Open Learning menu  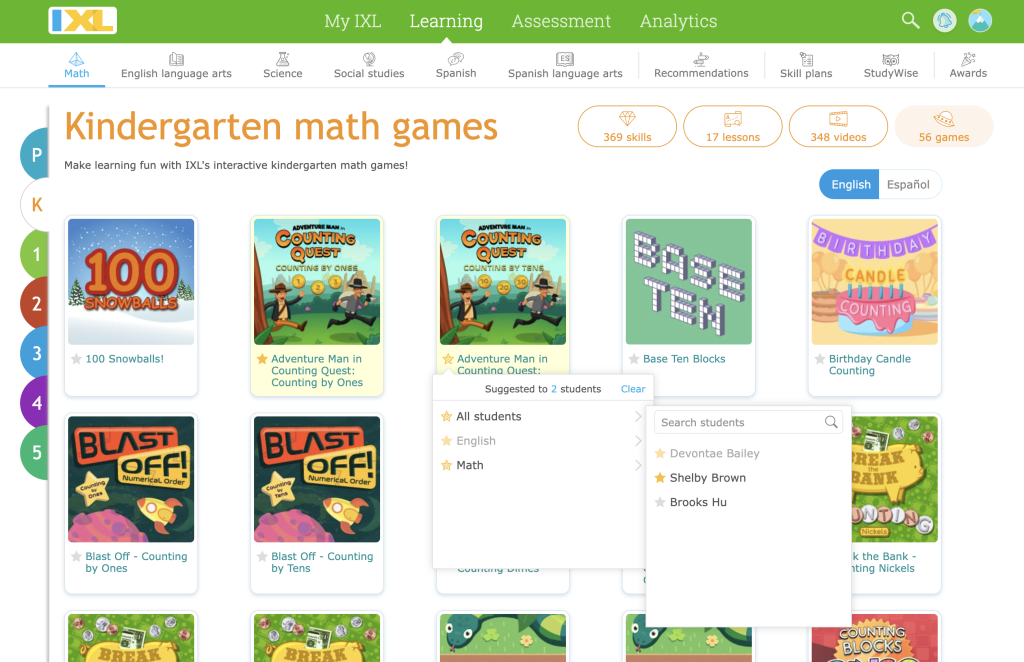[446, 21]
